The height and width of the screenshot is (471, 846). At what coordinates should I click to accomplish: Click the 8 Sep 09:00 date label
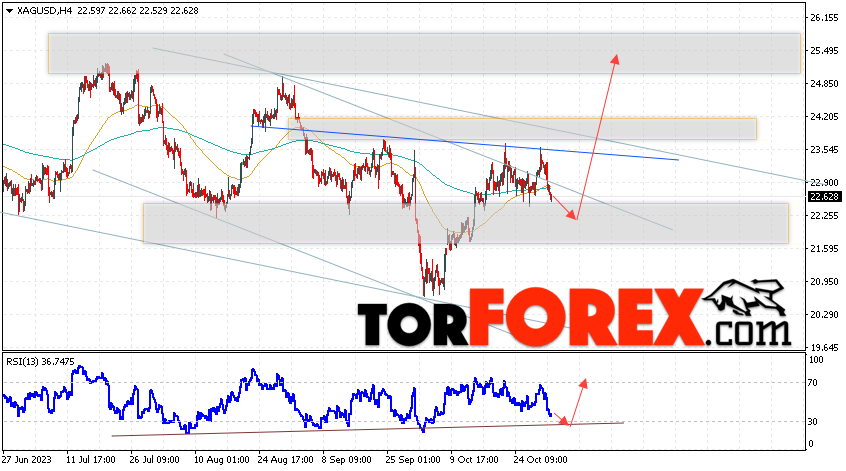click(346, 460)
